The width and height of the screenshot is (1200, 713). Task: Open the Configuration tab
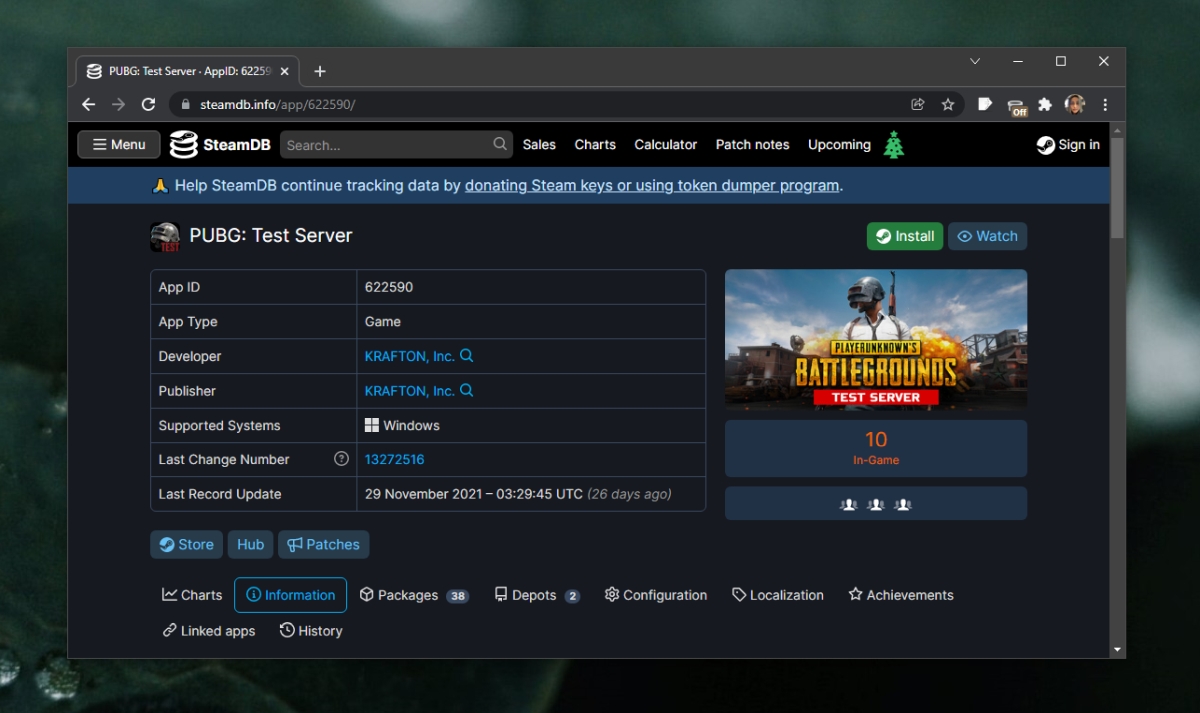tap(656, 595)
